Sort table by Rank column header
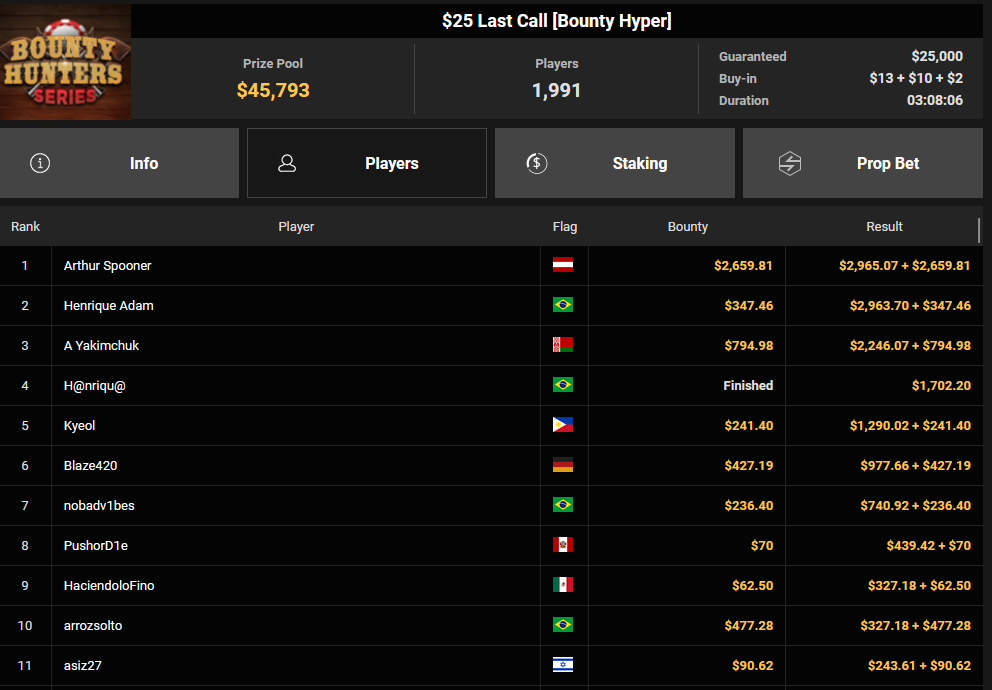 click(x=25, y=227)
